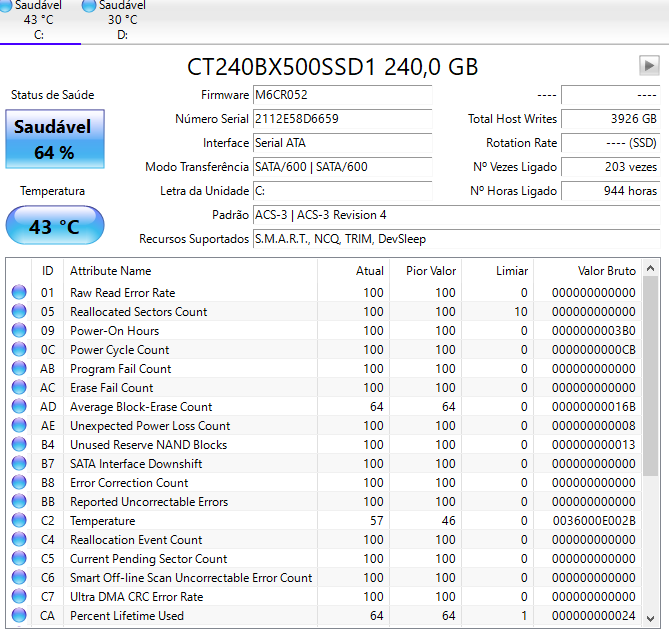Click the status icon for Program Fail Count
Viewport: 669px width, 631px height.
(x=19, y=368)
